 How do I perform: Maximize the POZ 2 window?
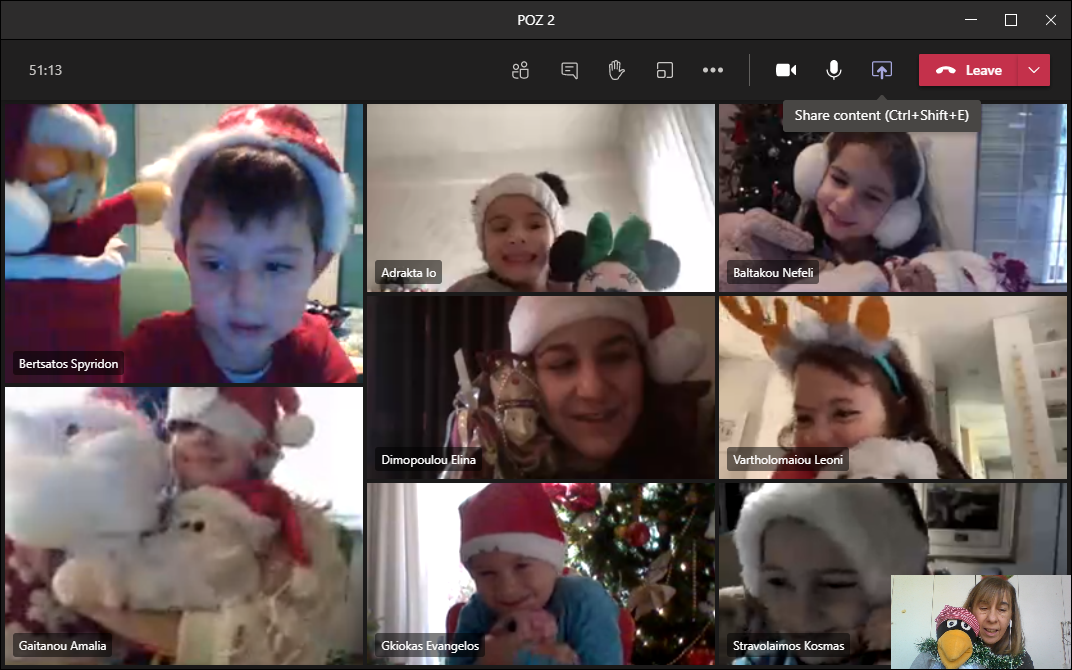[1010, 20]
